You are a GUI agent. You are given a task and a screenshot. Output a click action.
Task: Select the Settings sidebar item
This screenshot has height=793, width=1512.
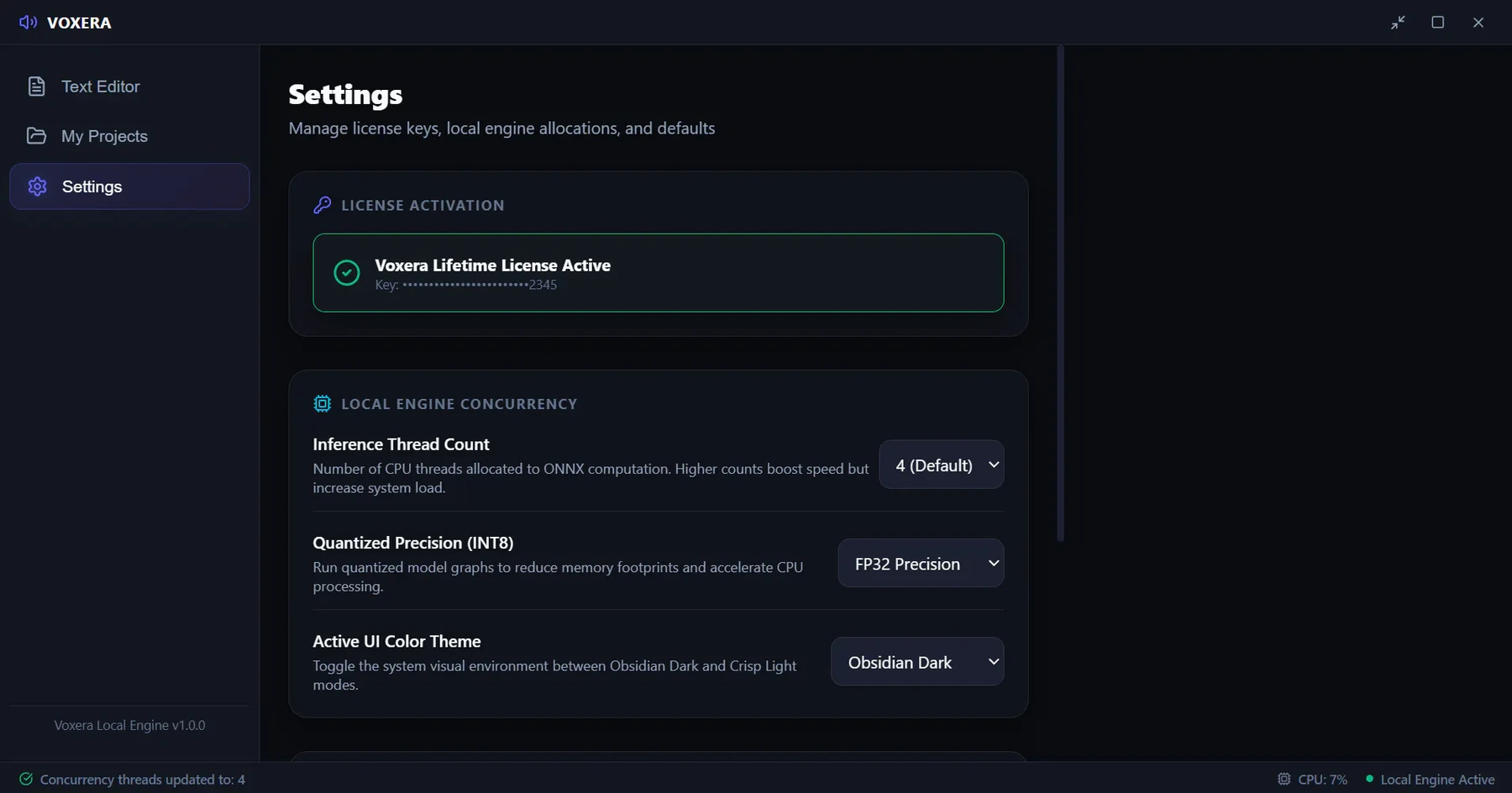click(129, 186)
